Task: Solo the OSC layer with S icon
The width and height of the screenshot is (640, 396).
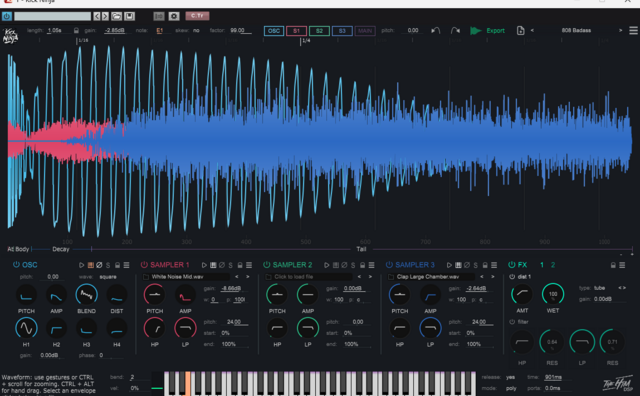Action: (108, 265)
